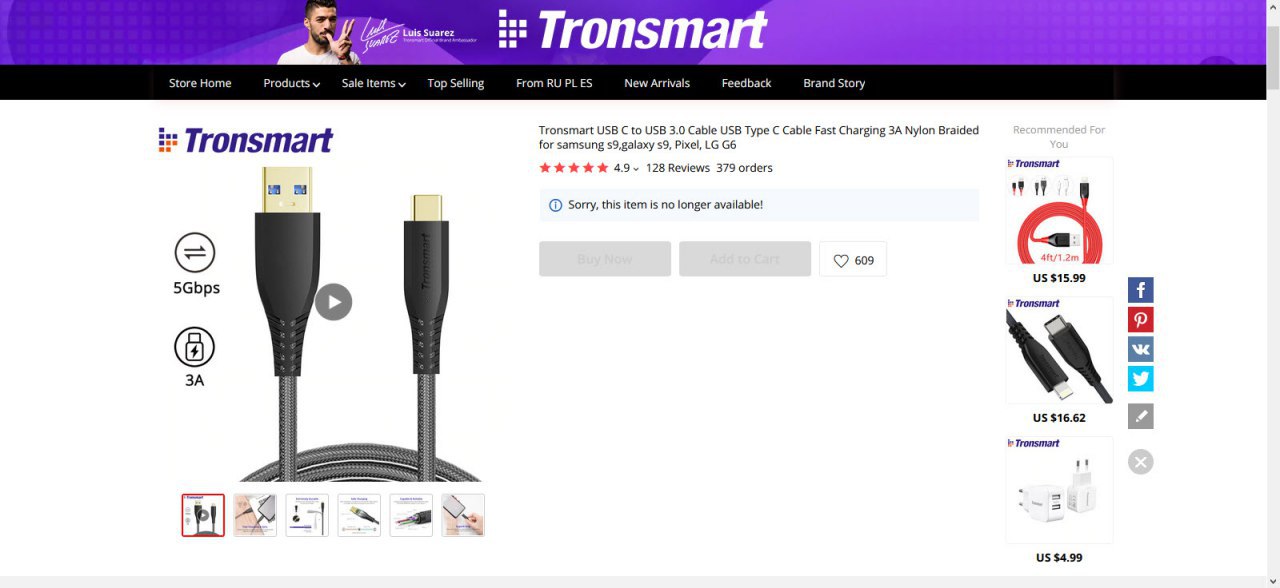The height and width of the screenshot is (588, 1280).
Task: Expand the Products dropdown menu
Action: 291,83
